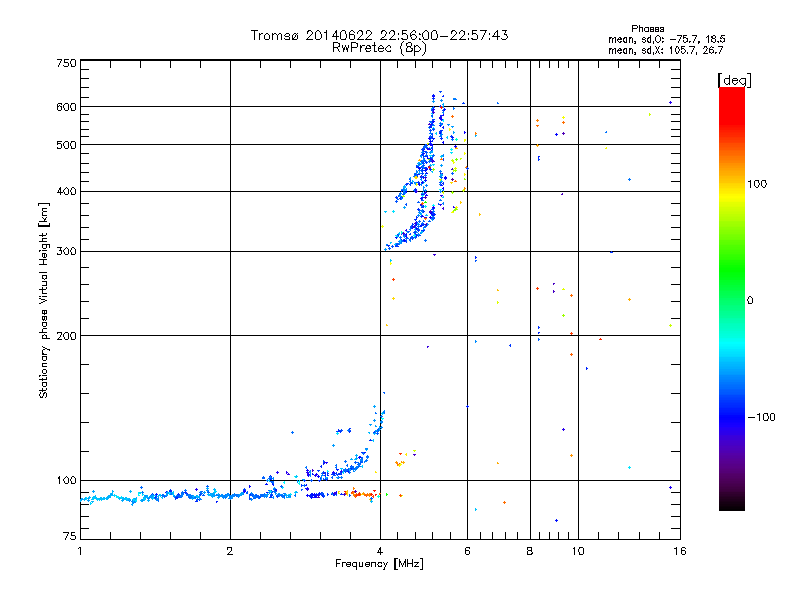Click x-axis tick label '1'

click(x=80, y=551)
